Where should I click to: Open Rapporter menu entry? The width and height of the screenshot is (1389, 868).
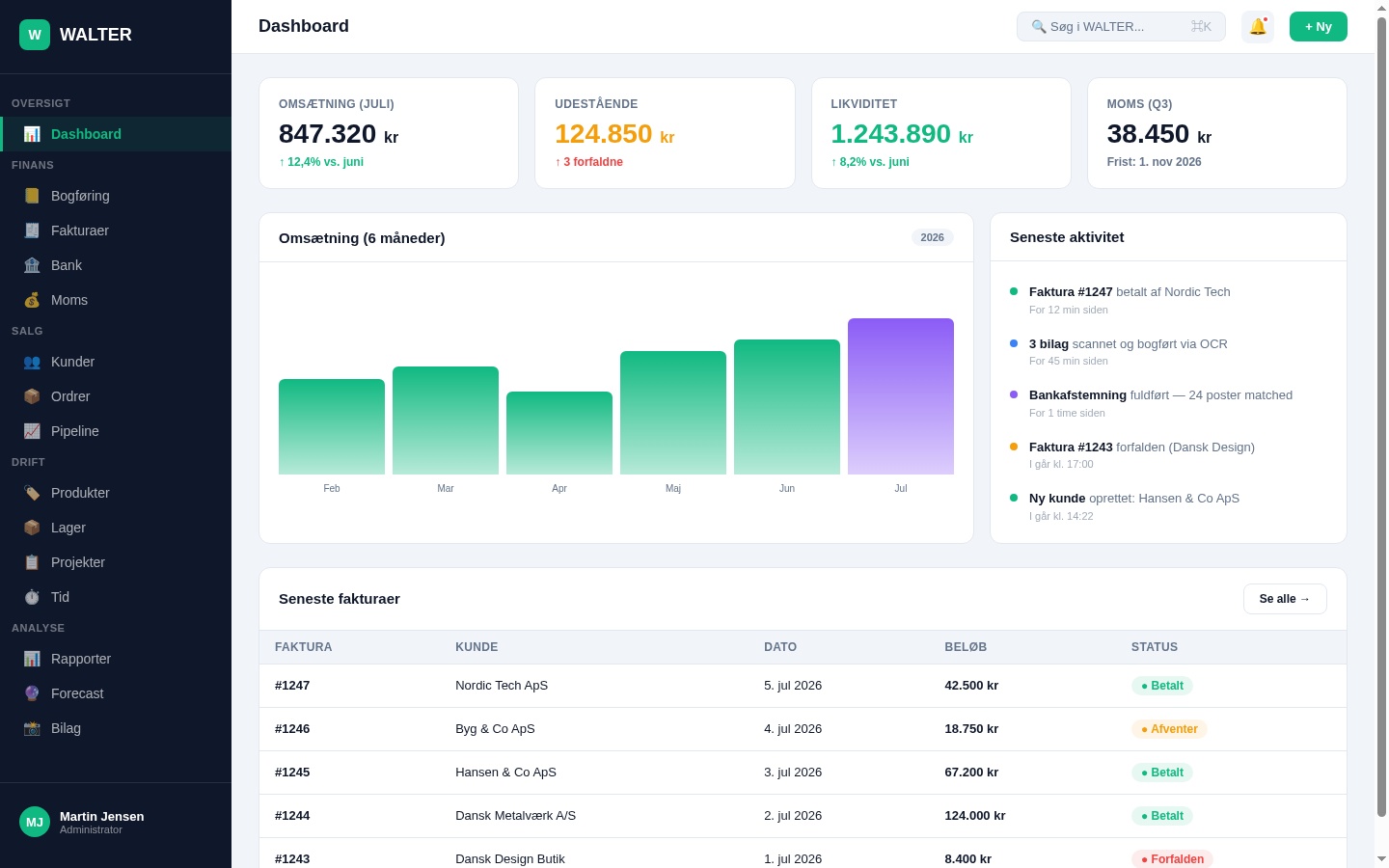pos(116,659)
